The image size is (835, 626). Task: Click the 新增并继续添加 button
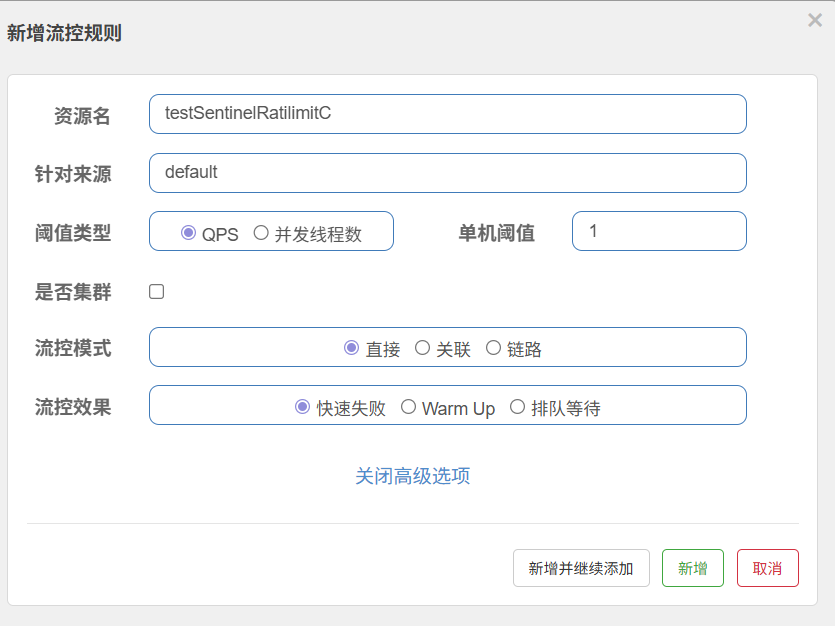pos(581,568)
